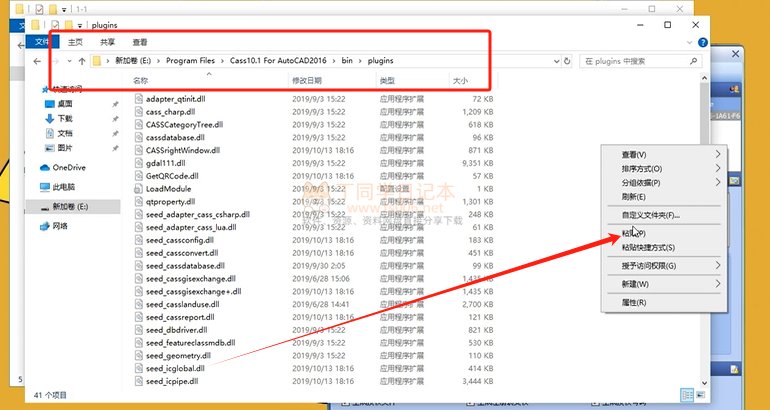The height and width of the screenshot is (410, 770).
Task: Expand the address bar history dropdown
Action: point(556,61)
